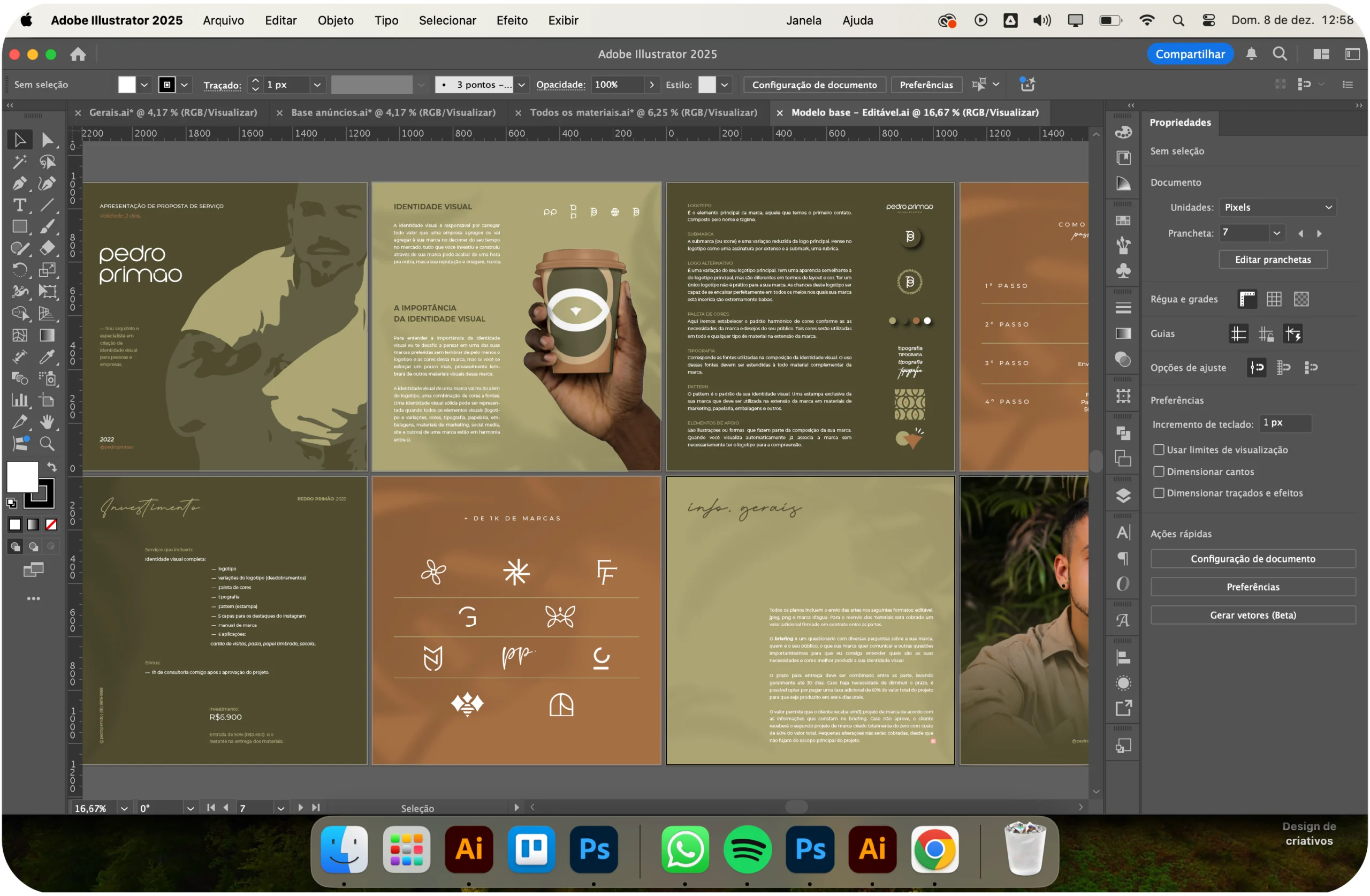Open the Objeto menu
The height and width of the screenshot is (896, 1370).
click(x=336, y=20)
